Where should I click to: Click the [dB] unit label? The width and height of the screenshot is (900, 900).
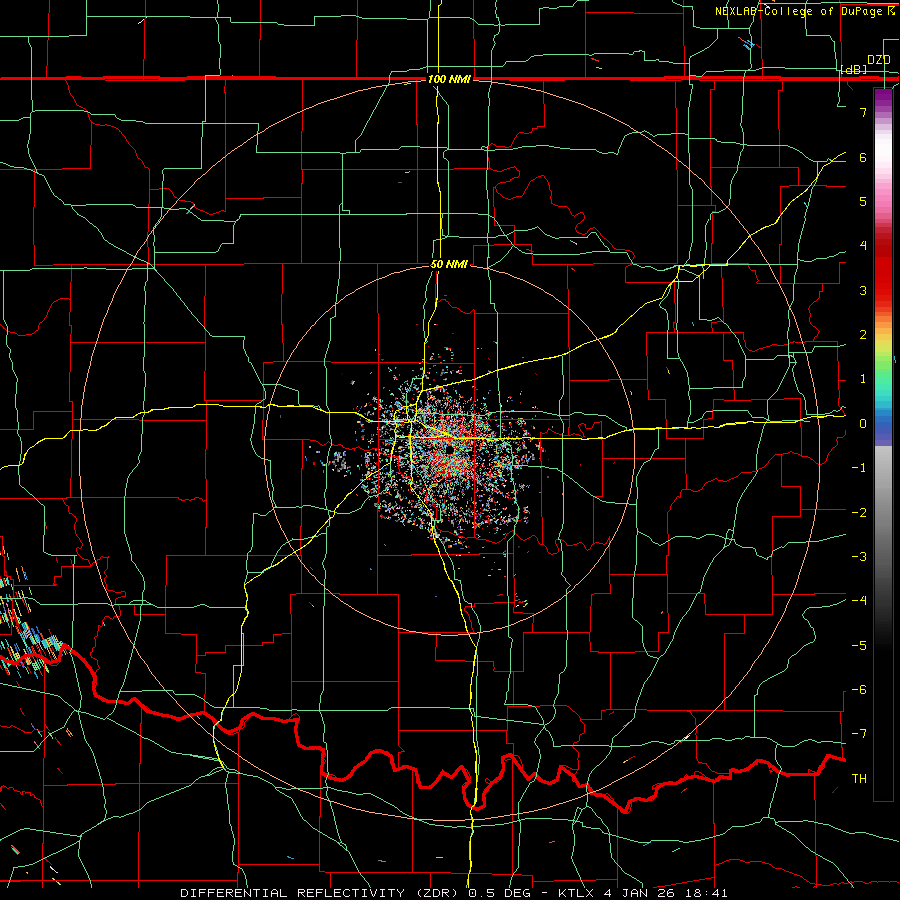[x=854, y=69]
